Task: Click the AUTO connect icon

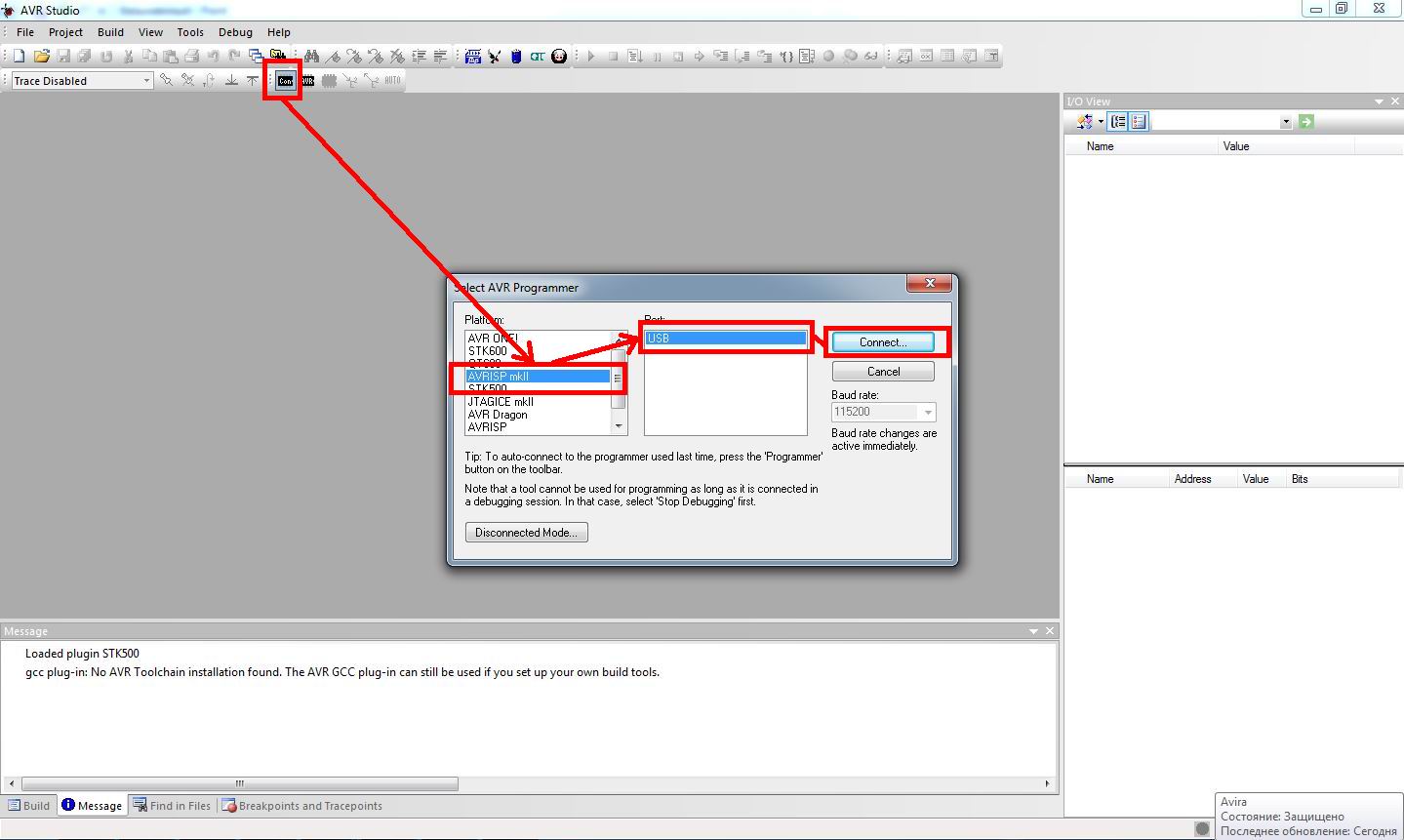Action: tap(392, 81)
